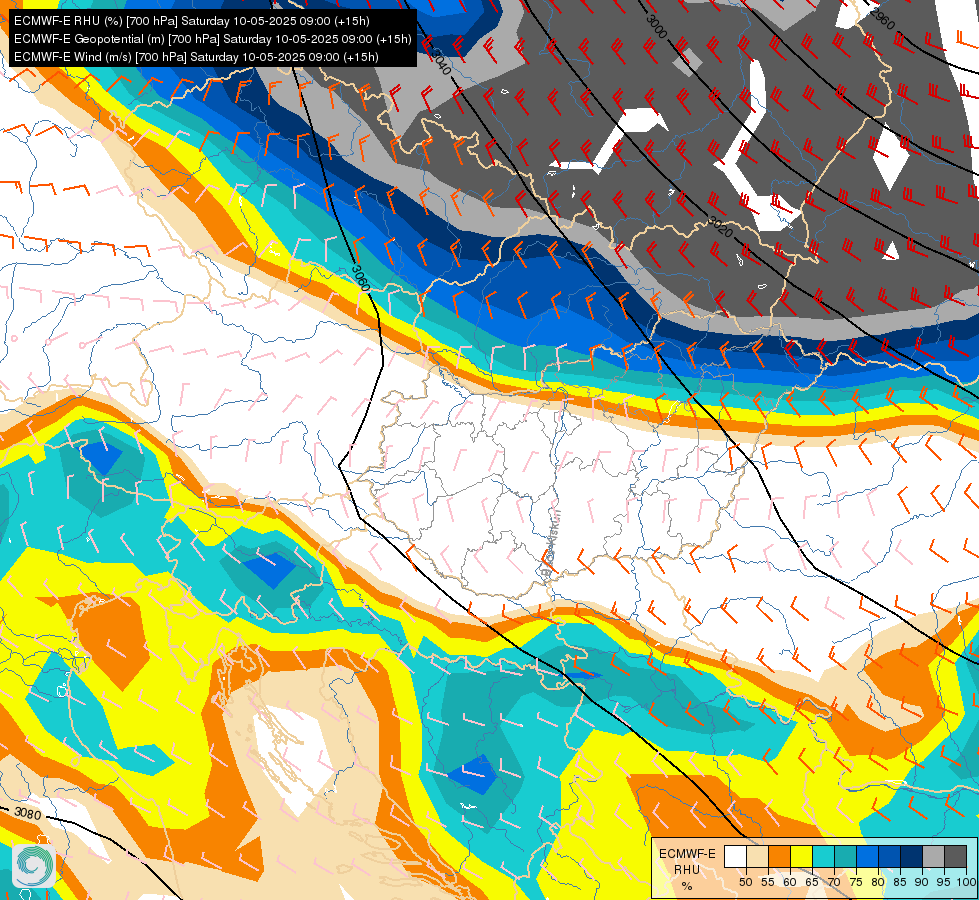This screenshot has height=900, width=979.
Task: Click the orange 55-60% legend swatch
Action: pos(779,856)
